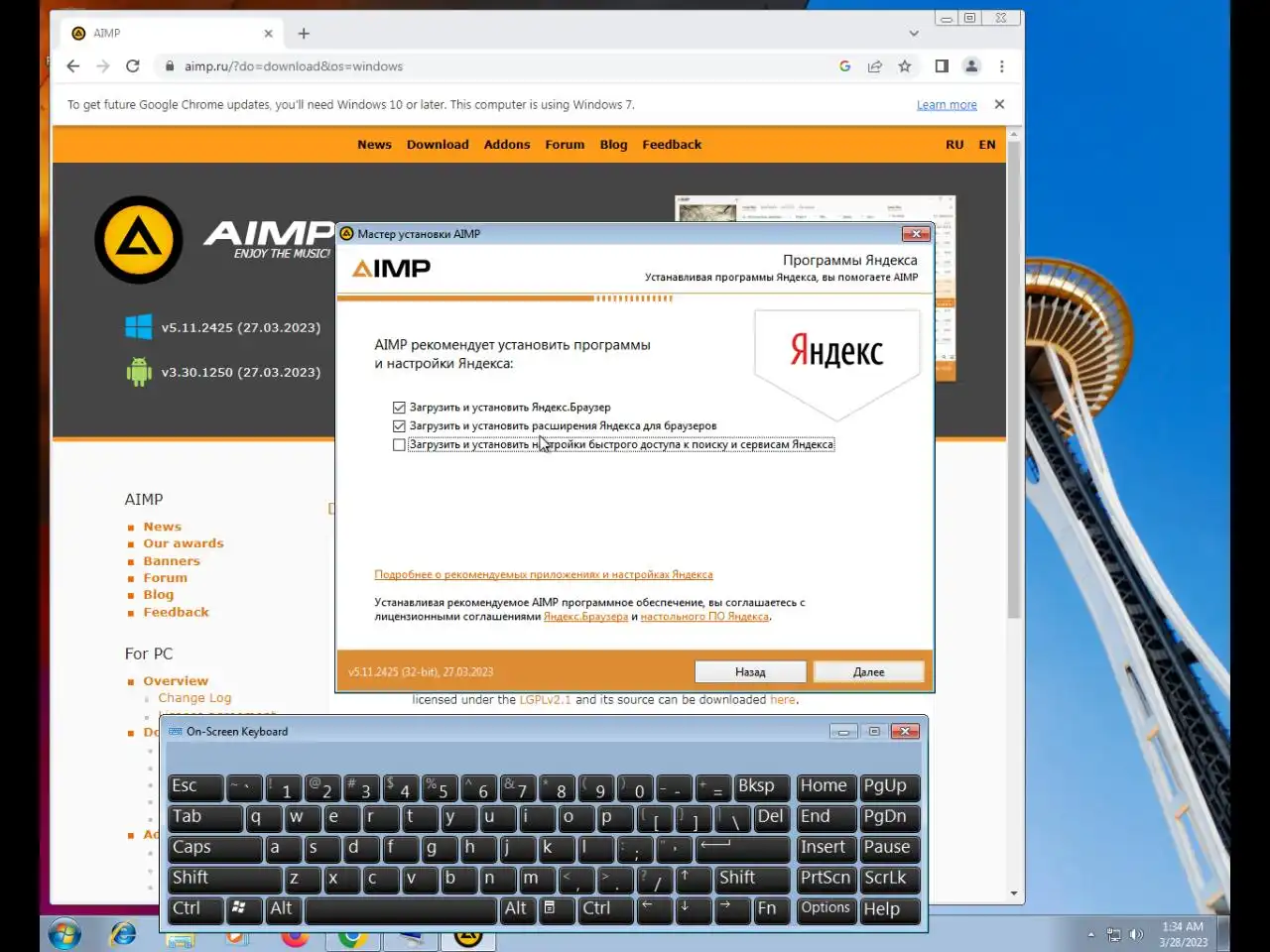Click the down arrow key on On-Screen Keyboard

pyautogui.click(x=694, y=908)
